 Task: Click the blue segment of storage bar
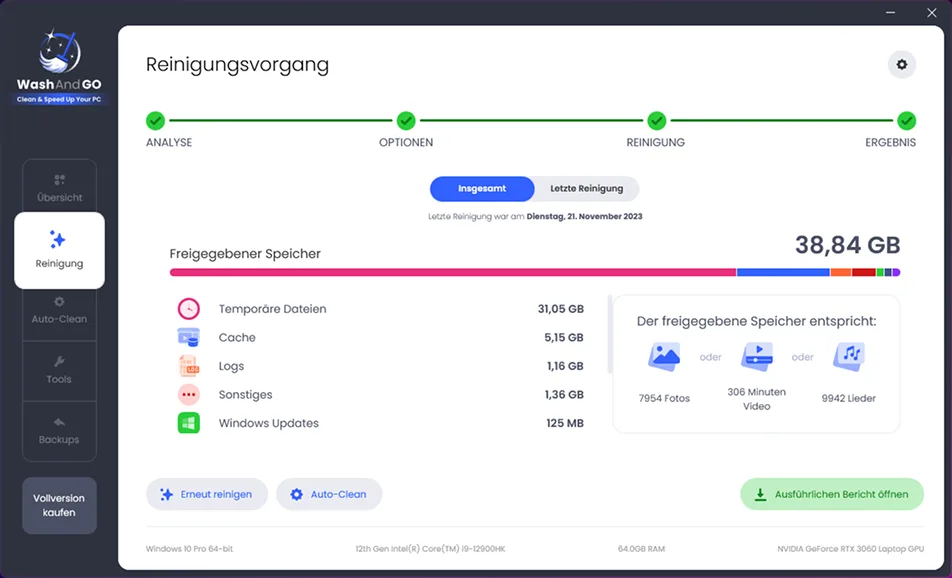click(x=783, y=273)
